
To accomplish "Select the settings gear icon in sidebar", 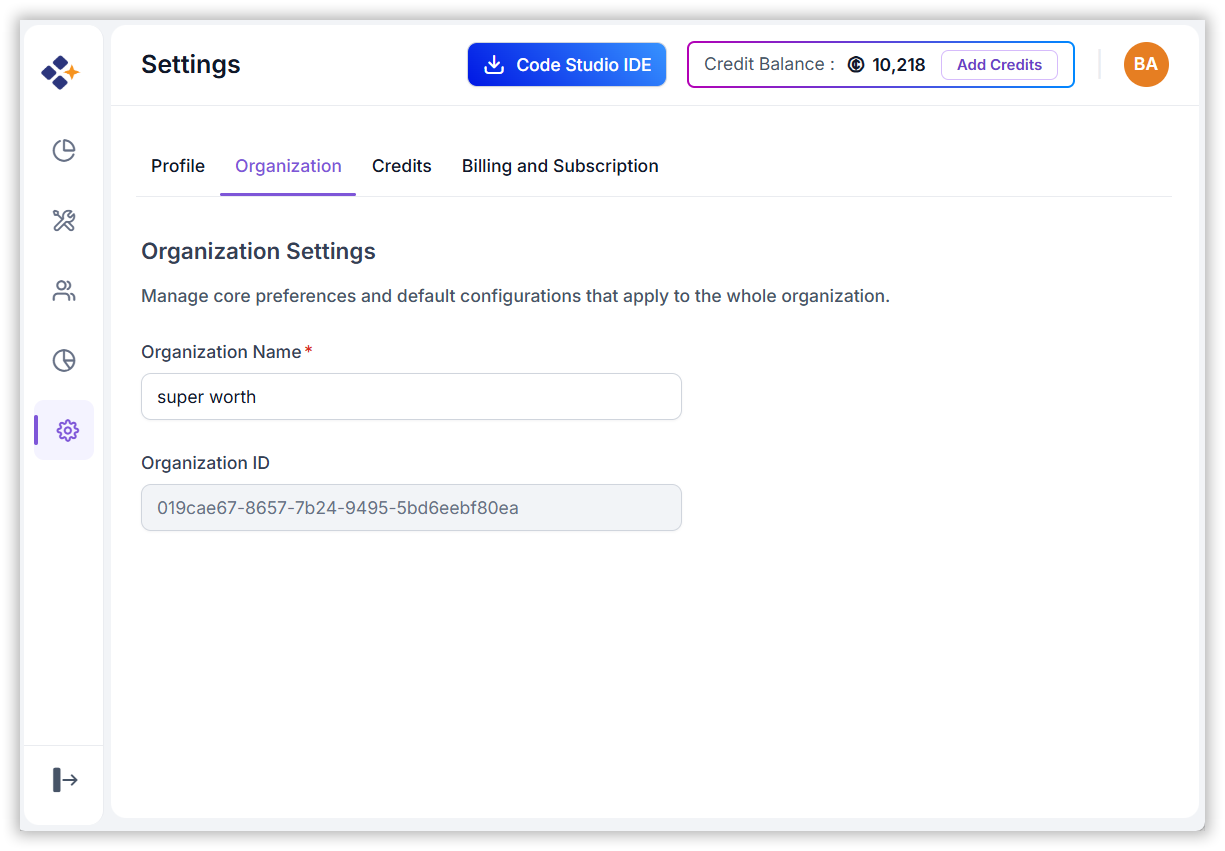I will click(67, 430).
